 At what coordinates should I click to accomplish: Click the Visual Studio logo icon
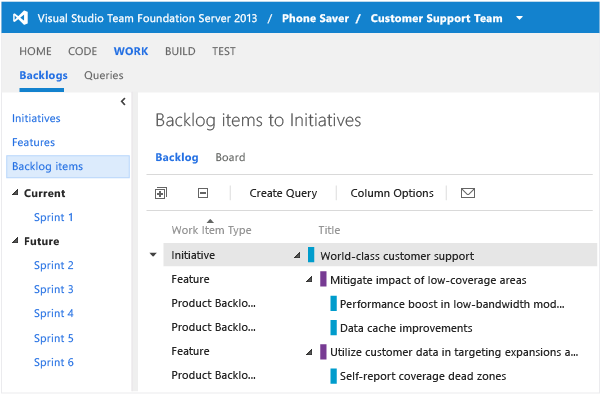tap(20, 18)
